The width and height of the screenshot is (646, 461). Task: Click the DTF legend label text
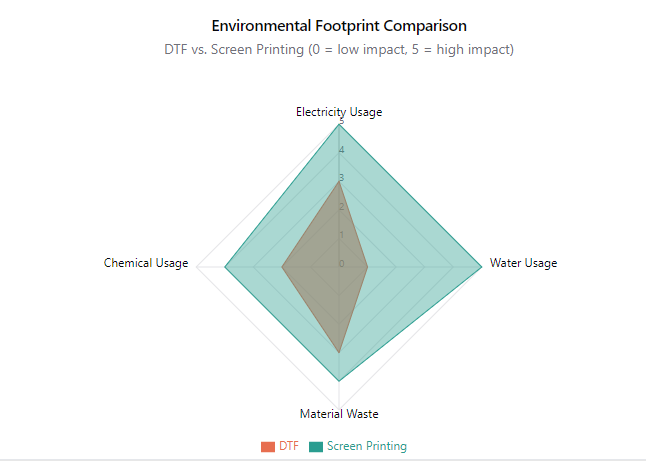(x=289, y=446)
